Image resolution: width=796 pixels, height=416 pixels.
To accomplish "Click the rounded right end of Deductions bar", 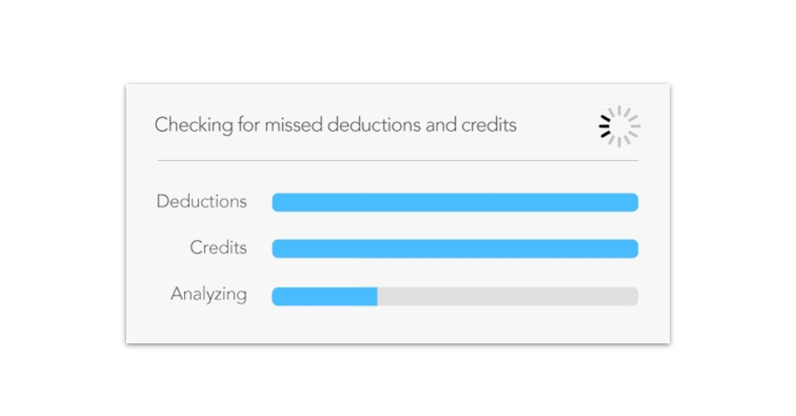I will [x=633, y=202].
